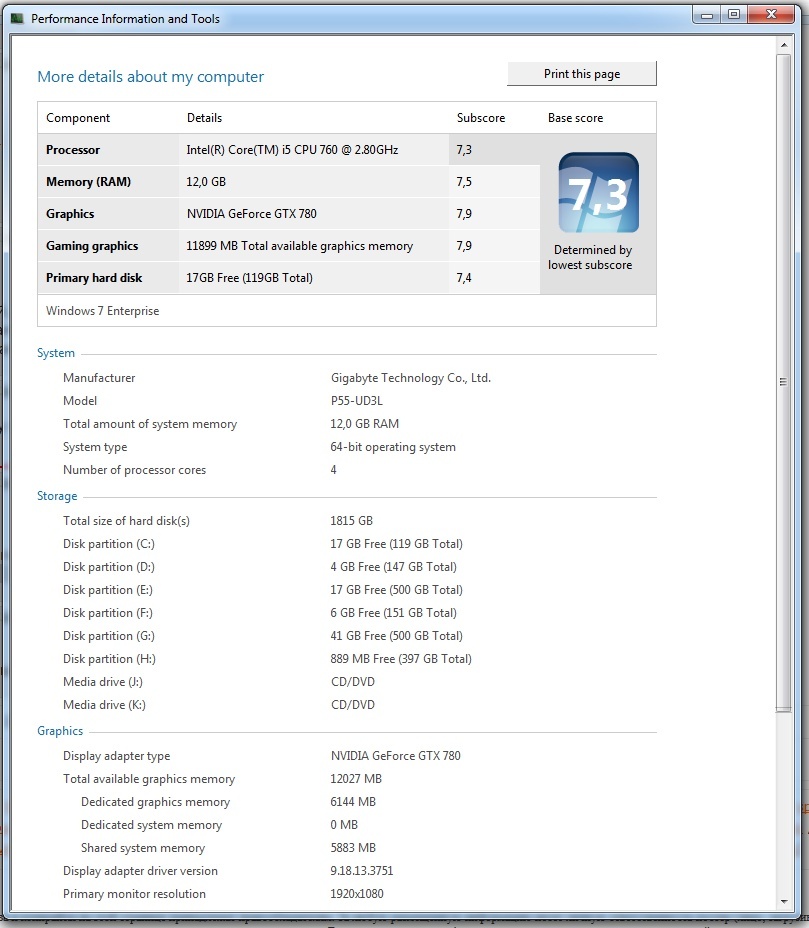This screenshot has width=809, height=928.
Task: Maximize the Performance Information window
Action: [734, 15]
